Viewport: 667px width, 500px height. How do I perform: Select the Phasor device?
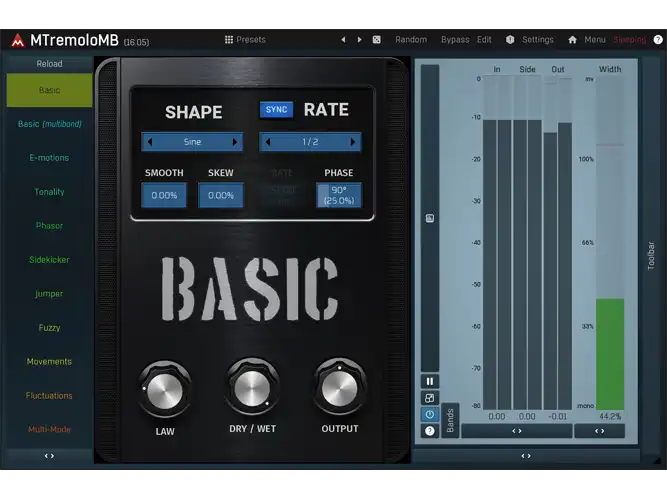49,226
